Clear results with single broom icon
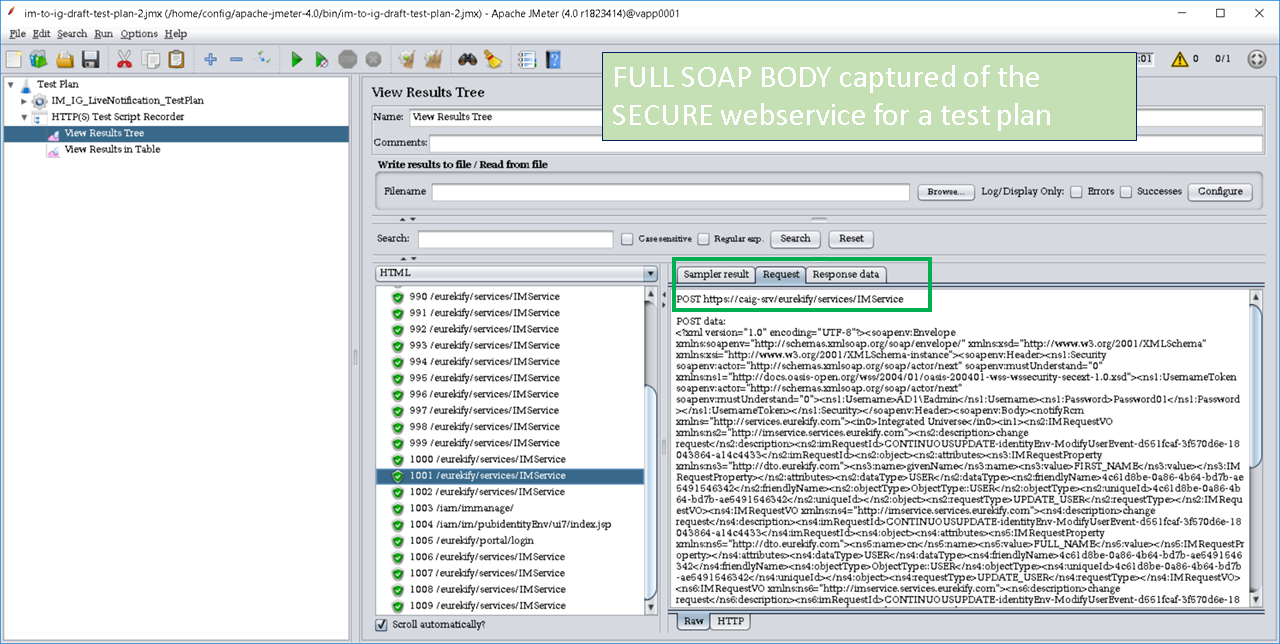The height and width of the screenshot is (644, 1280). point(407,60)
